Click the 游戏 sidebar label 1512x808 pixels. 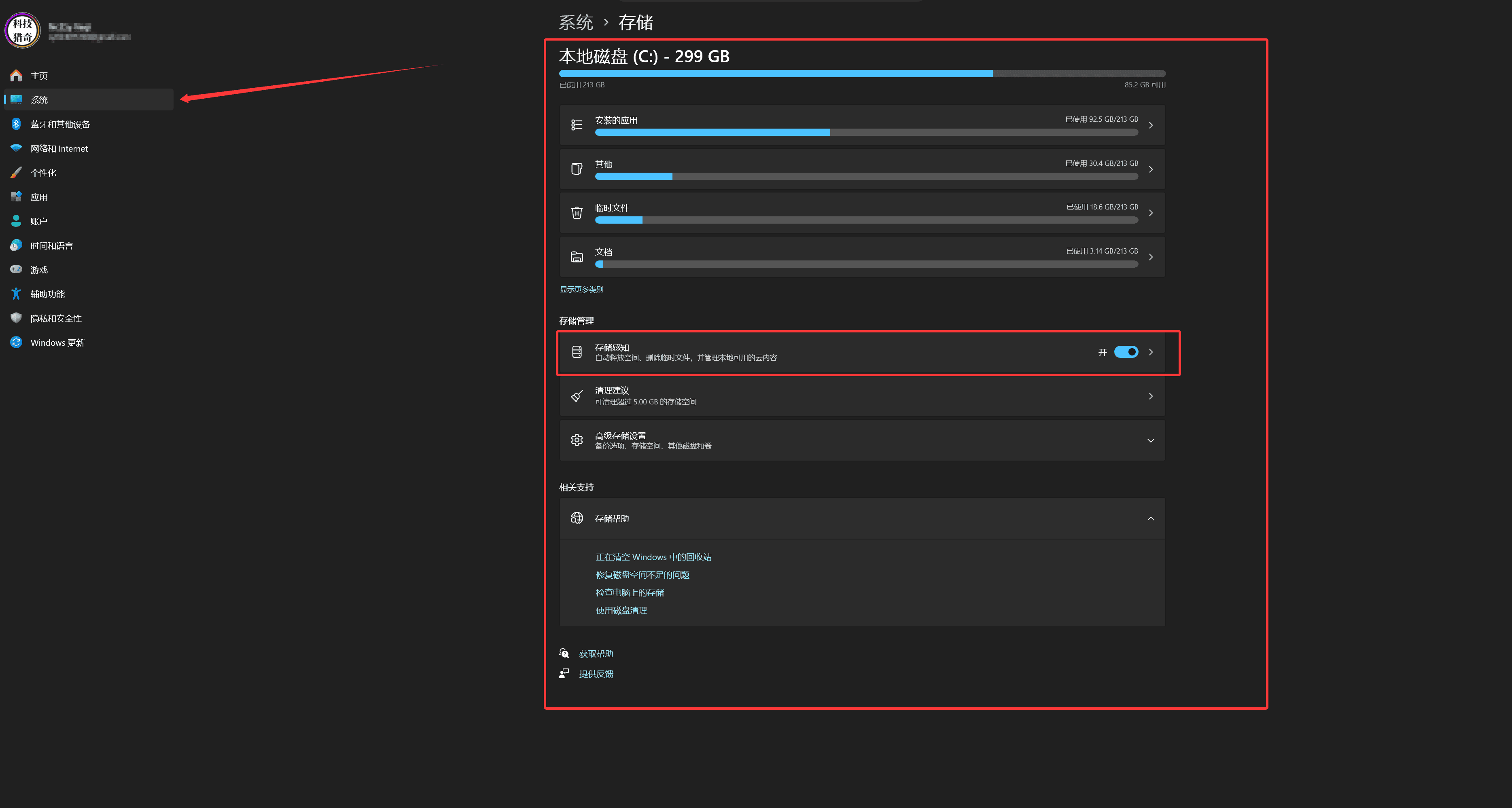[39, 270]
